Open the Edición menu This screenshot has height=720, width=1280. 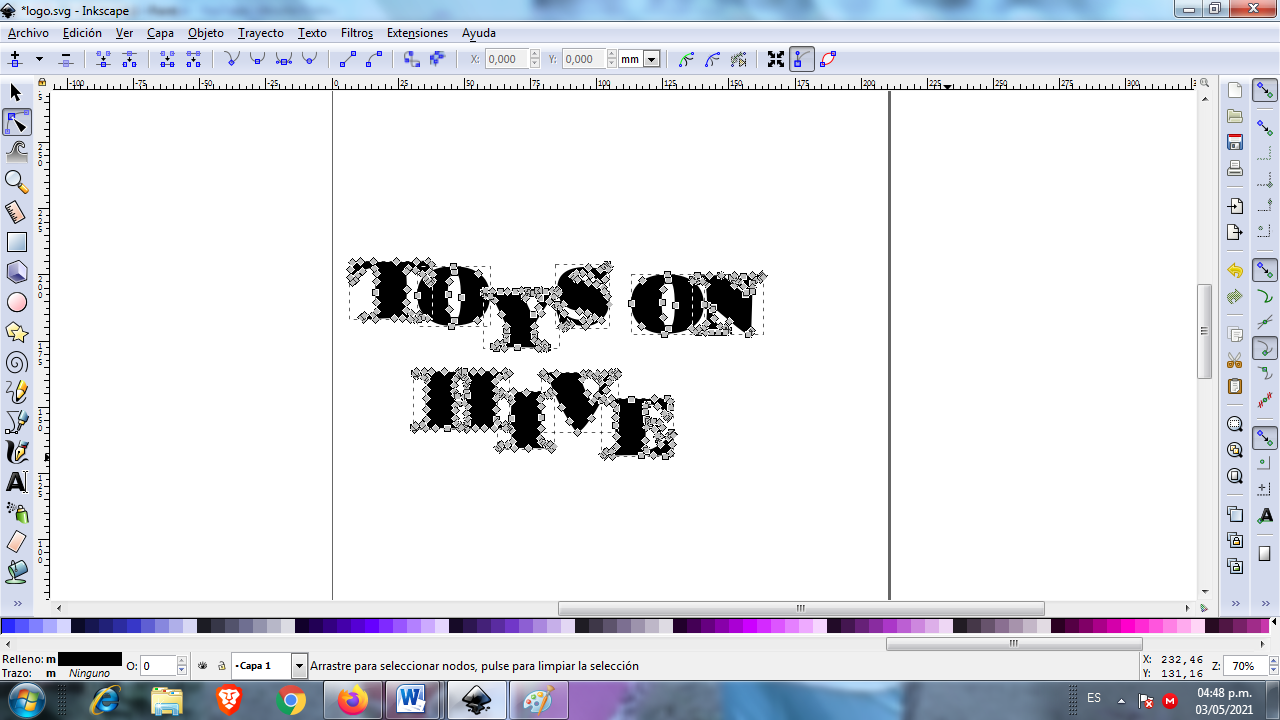tap(82, 33)
